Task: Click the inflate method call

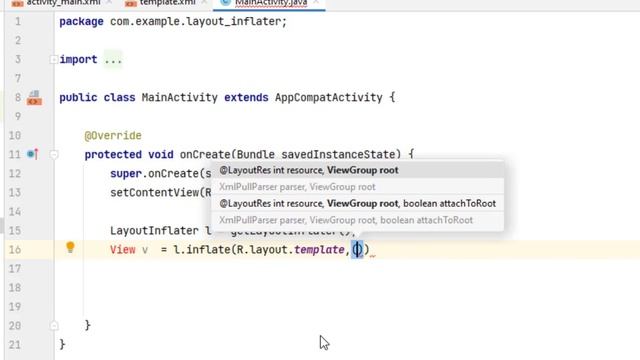Action: pyautogui.click(x=208, y=250)
